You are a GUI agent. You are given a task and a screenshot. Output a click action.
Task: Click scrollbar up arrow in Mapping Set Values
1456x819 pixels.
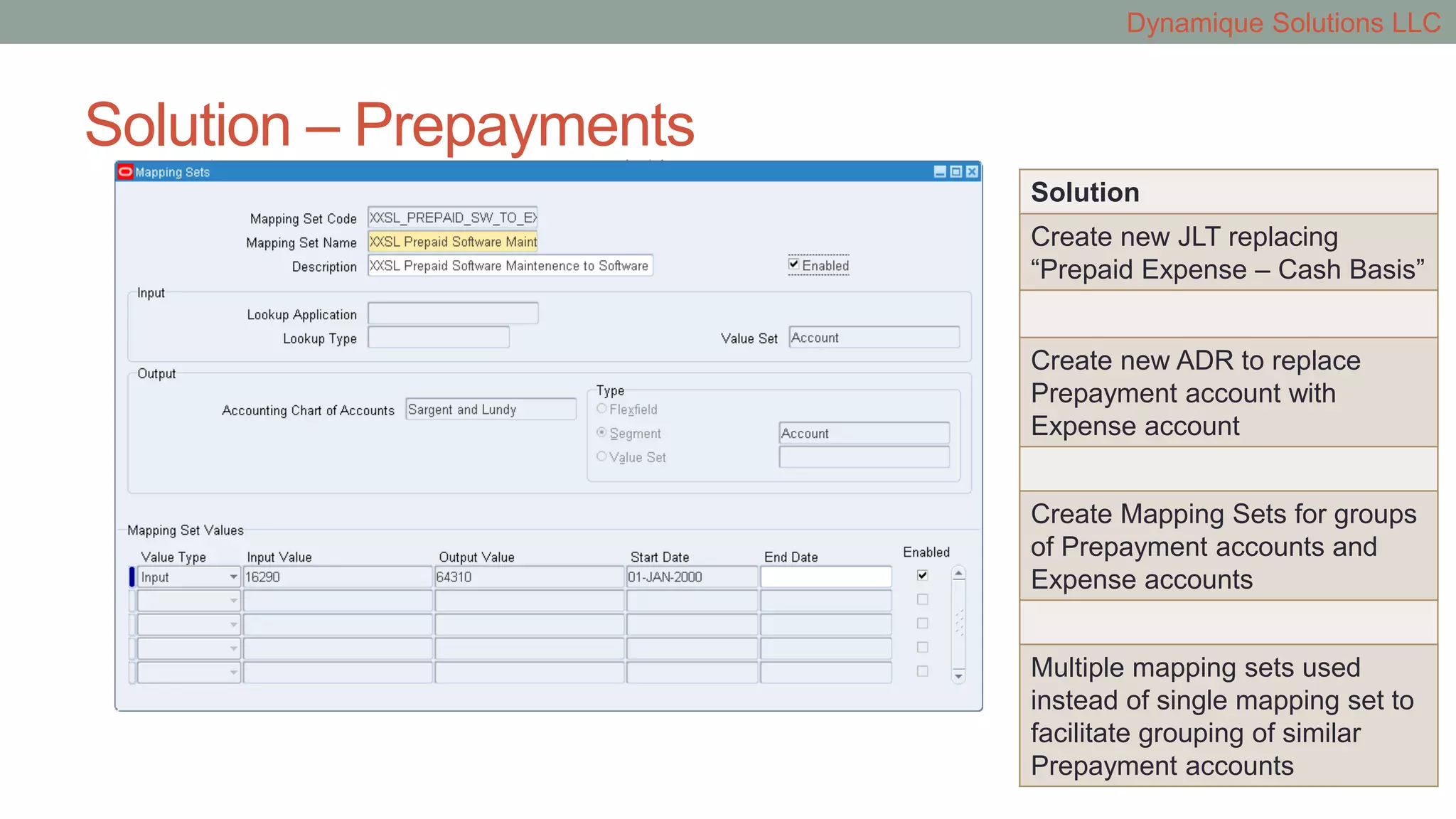[x=958, y=574]
